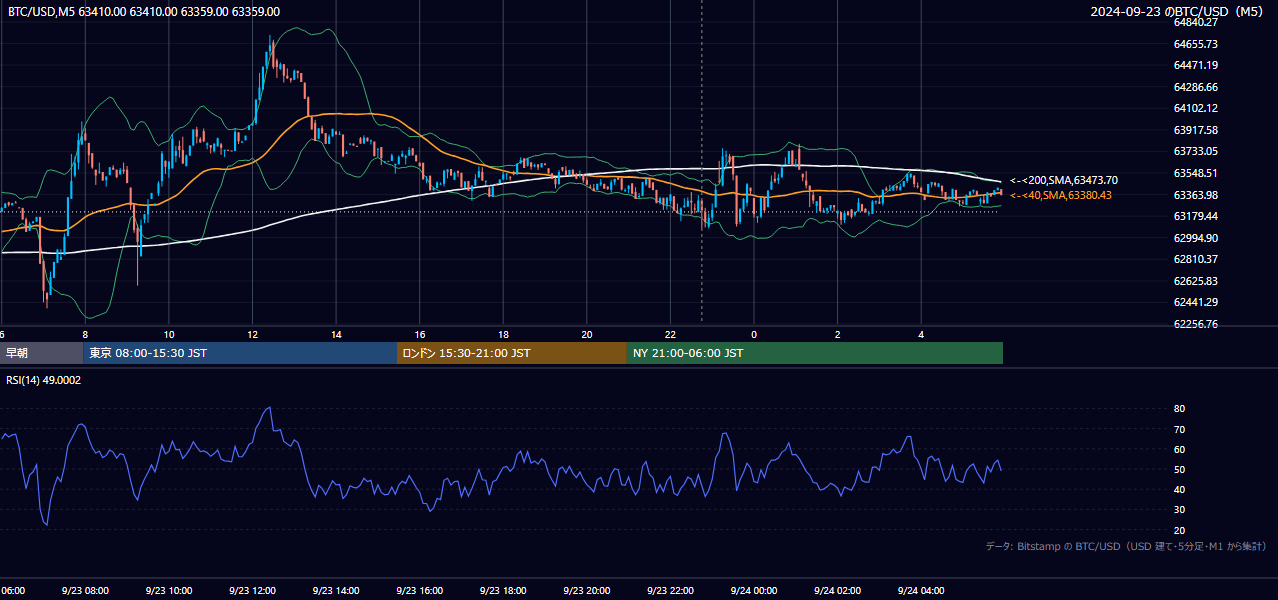Click hour tick 22 under the price chart
The height and width of the screenshot is (600, 1278).
(670, 334)
